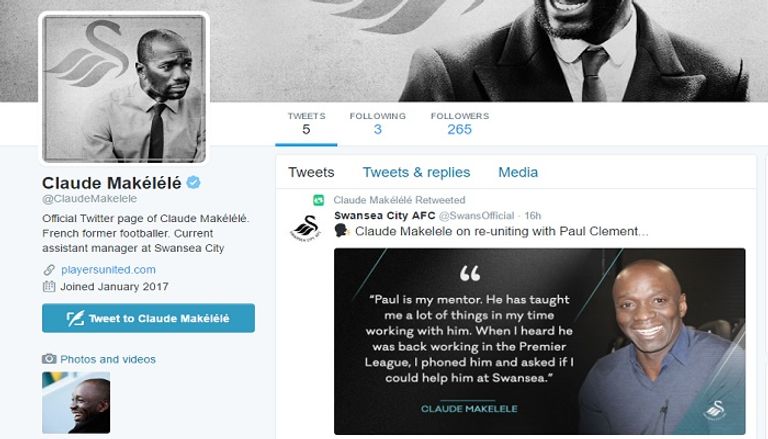Click the verified badge beside Claude Makélélé
The height and width of the screenshot is (439, 768).
click(195, 182)
